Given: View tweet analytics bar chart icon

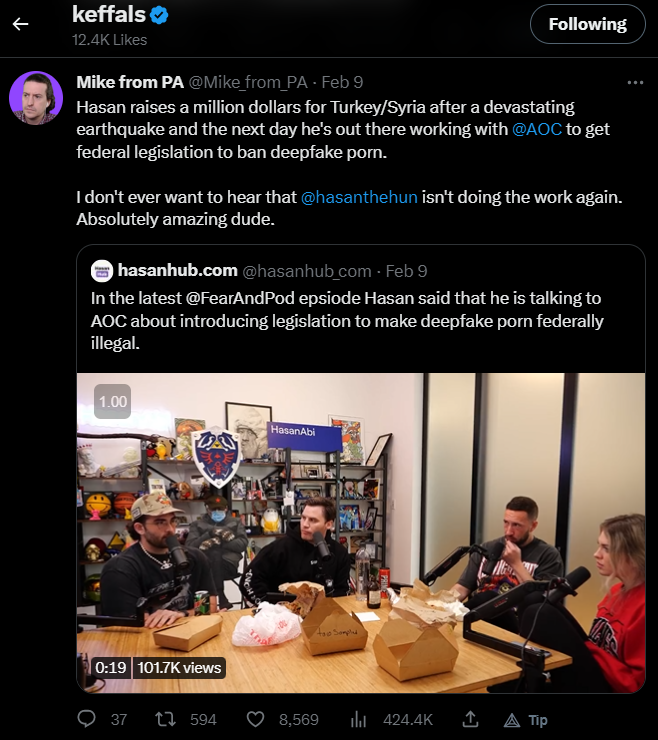Looking at the screenshot, I should point(358,719).
